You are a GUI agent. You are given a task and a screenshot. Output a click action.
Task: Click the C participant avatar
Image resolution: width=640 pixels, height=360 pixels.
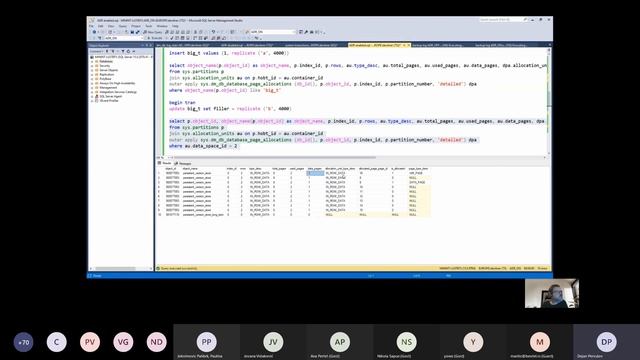57,342
